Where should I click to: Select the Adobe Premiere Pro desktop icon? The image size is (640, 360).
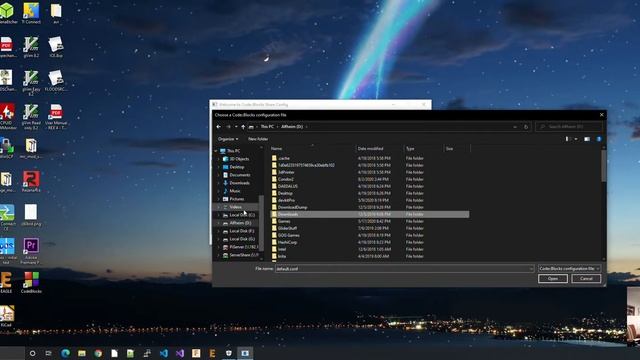(x=31, y=251)
